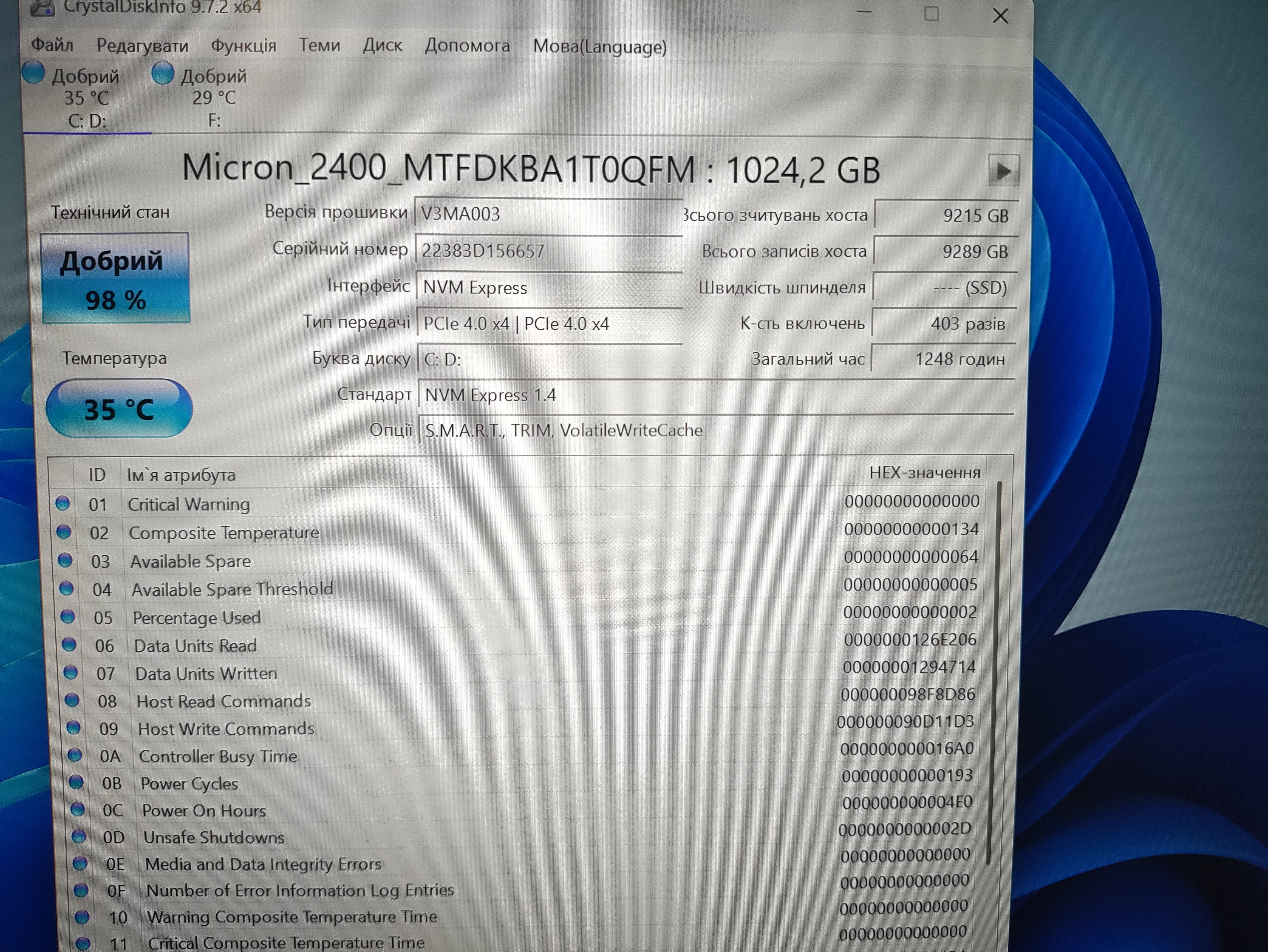Viewport: 1268px width, 952px height.
Task: Click the next disk arrow button
Action: (x=1003, y=170)
